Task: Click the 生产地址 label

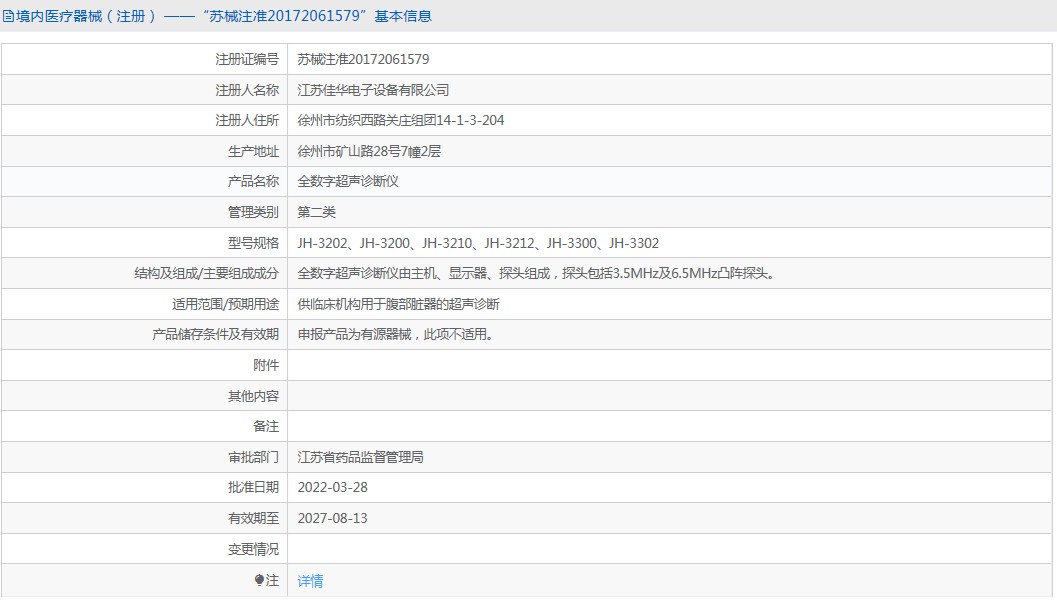Action: coord(253,151)
